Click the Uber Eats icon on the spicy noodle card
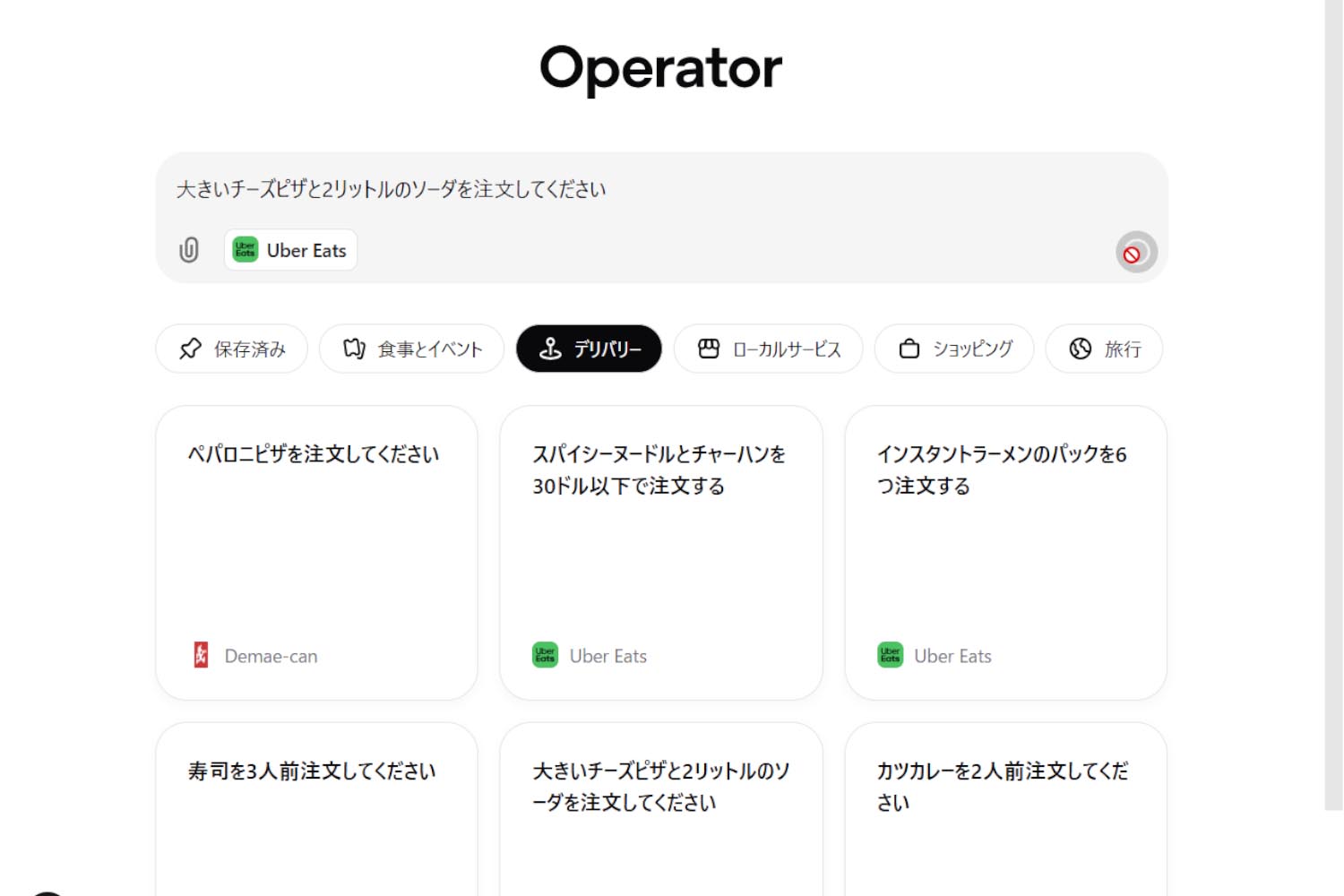Image resolution: width=1344 pixels, height=896 pixels. click(x=545, y=655)
